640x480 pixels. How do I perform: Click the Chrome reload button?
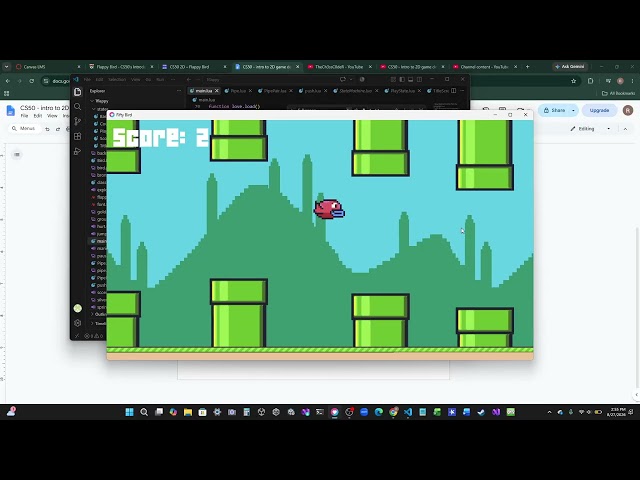tap(31, 81)
